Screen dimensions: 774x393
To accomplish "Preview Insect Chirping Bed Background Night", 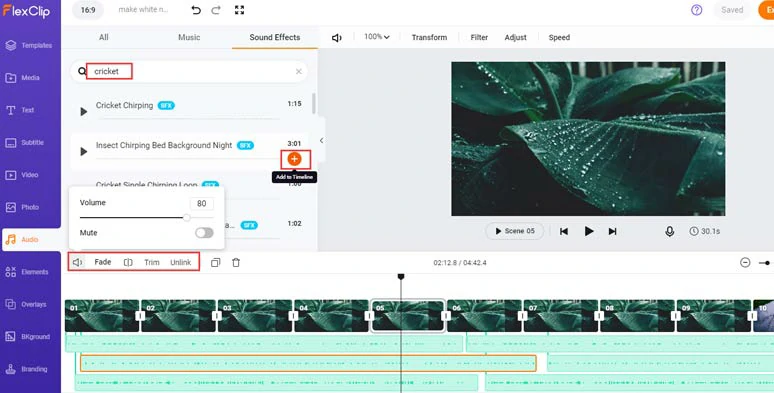I will pyautogui.click(x=83, y=152).
